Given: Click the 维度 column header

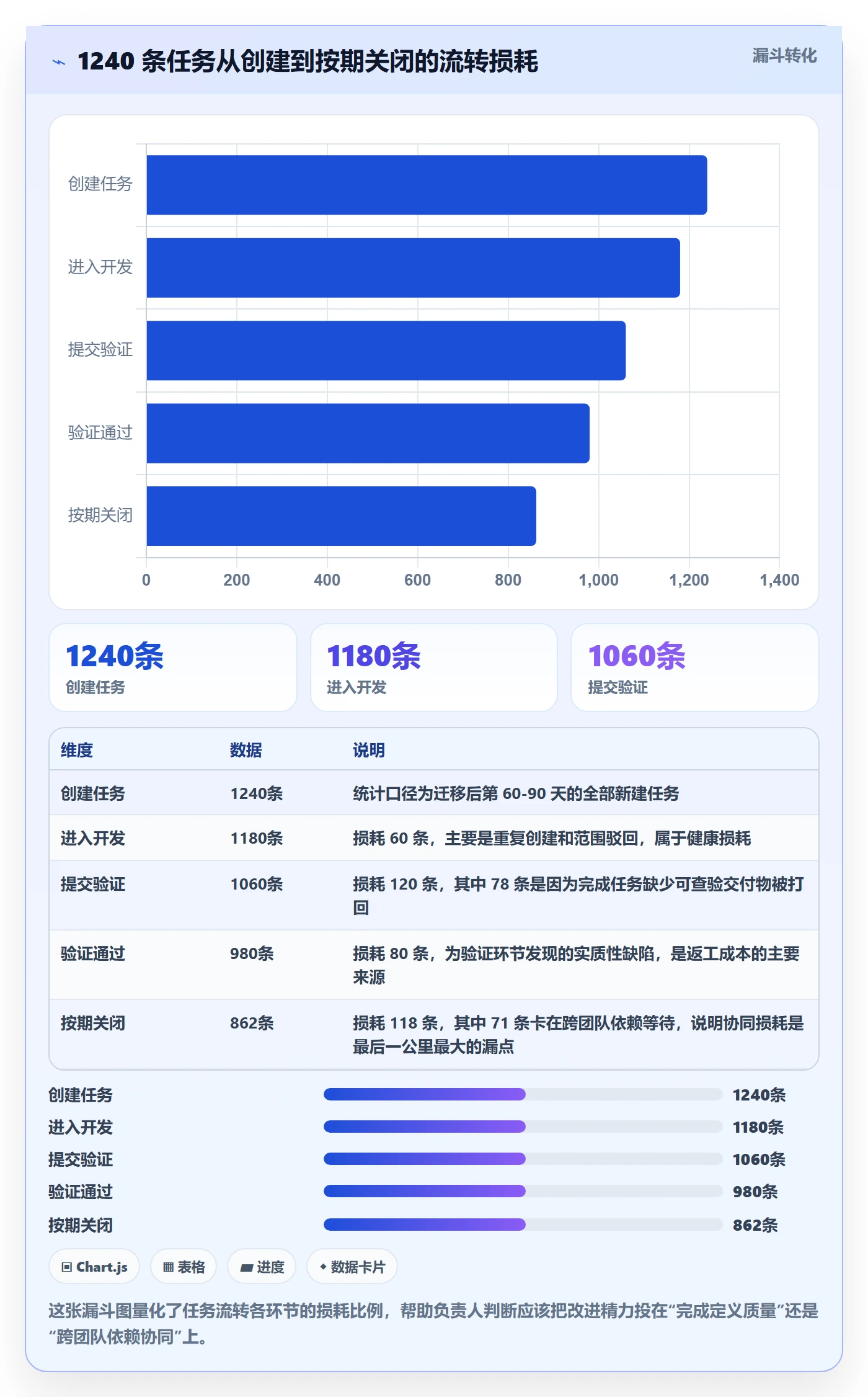Looking at the screenshot, I should 77,750.
